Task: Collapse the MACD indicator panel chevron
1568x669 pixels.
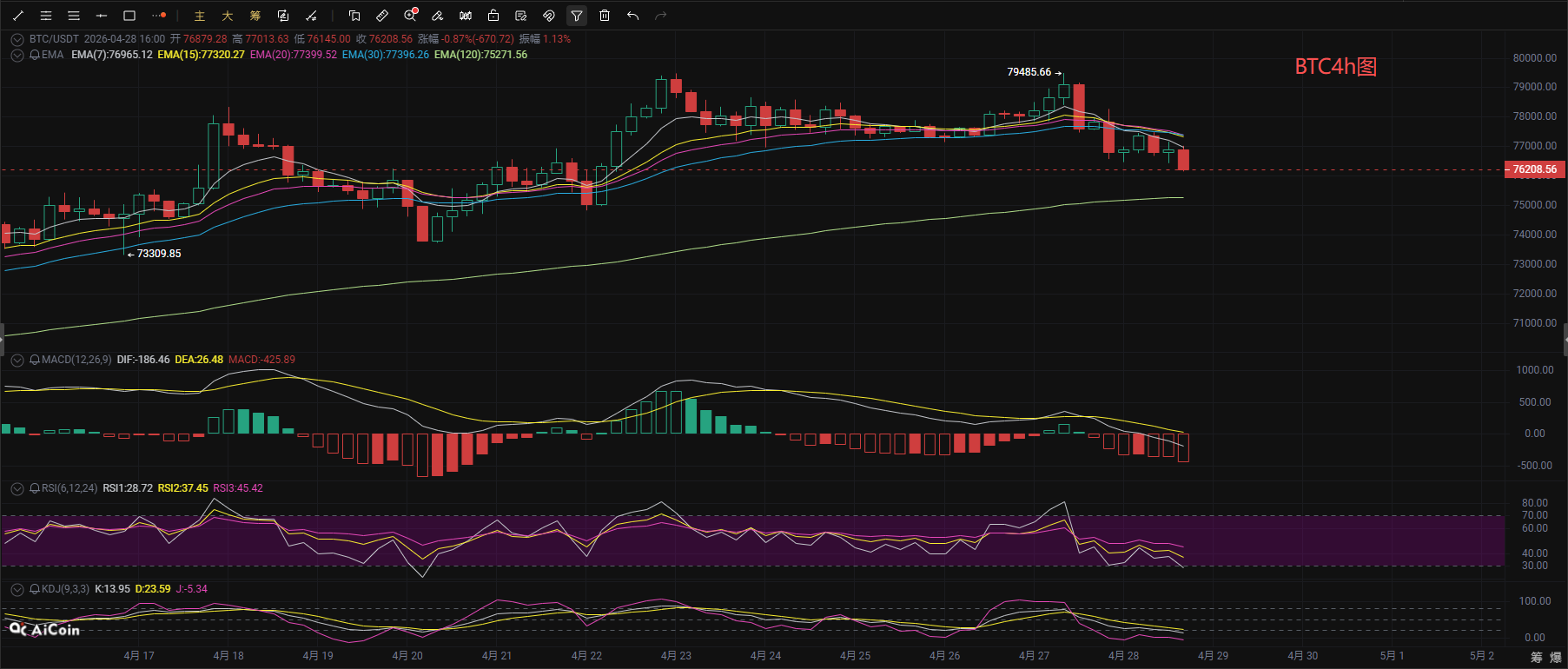Action: point(17,360)
